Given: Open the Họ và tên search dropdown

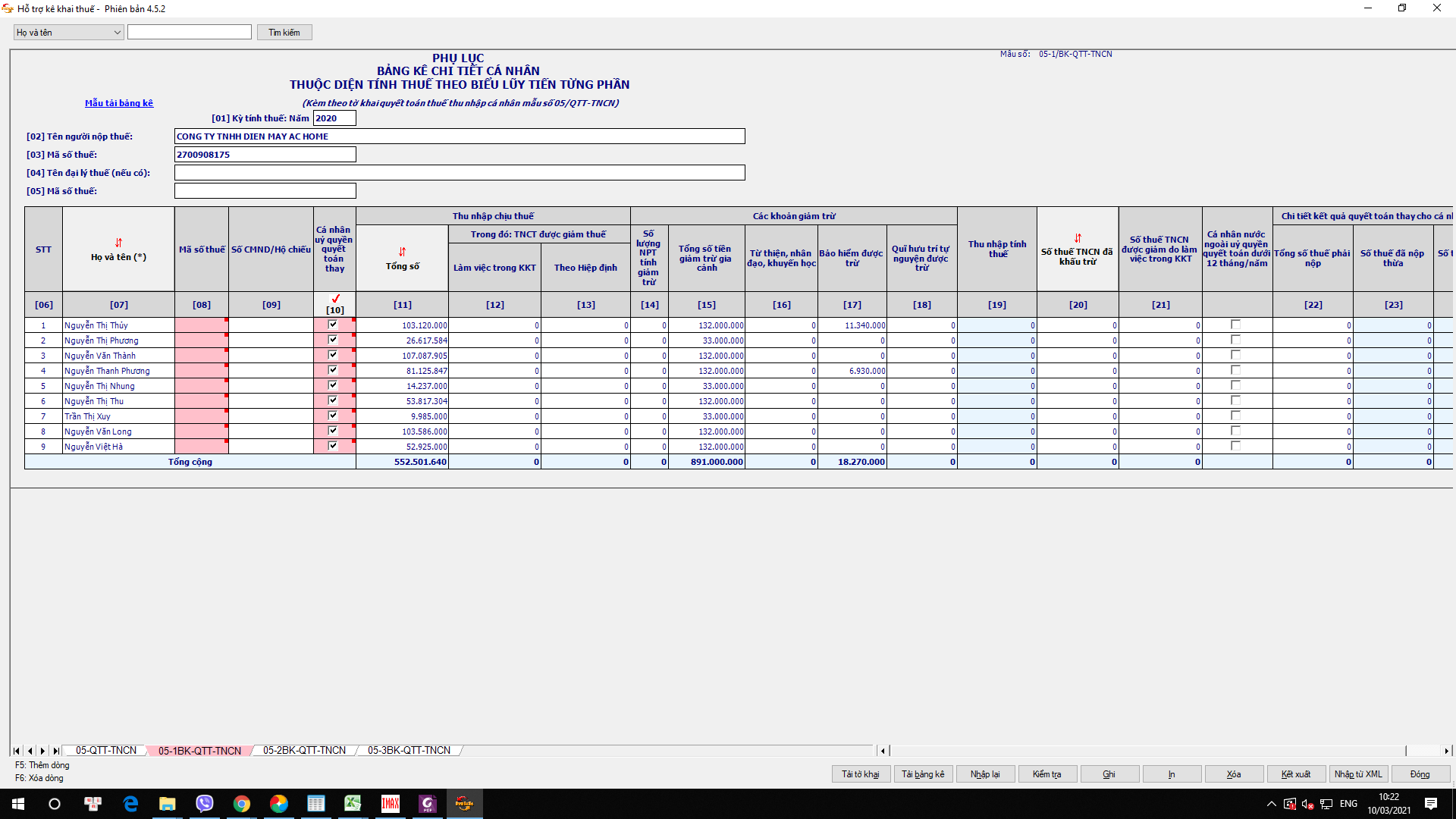Looking at the screenshot, I should tap(68, 33).
